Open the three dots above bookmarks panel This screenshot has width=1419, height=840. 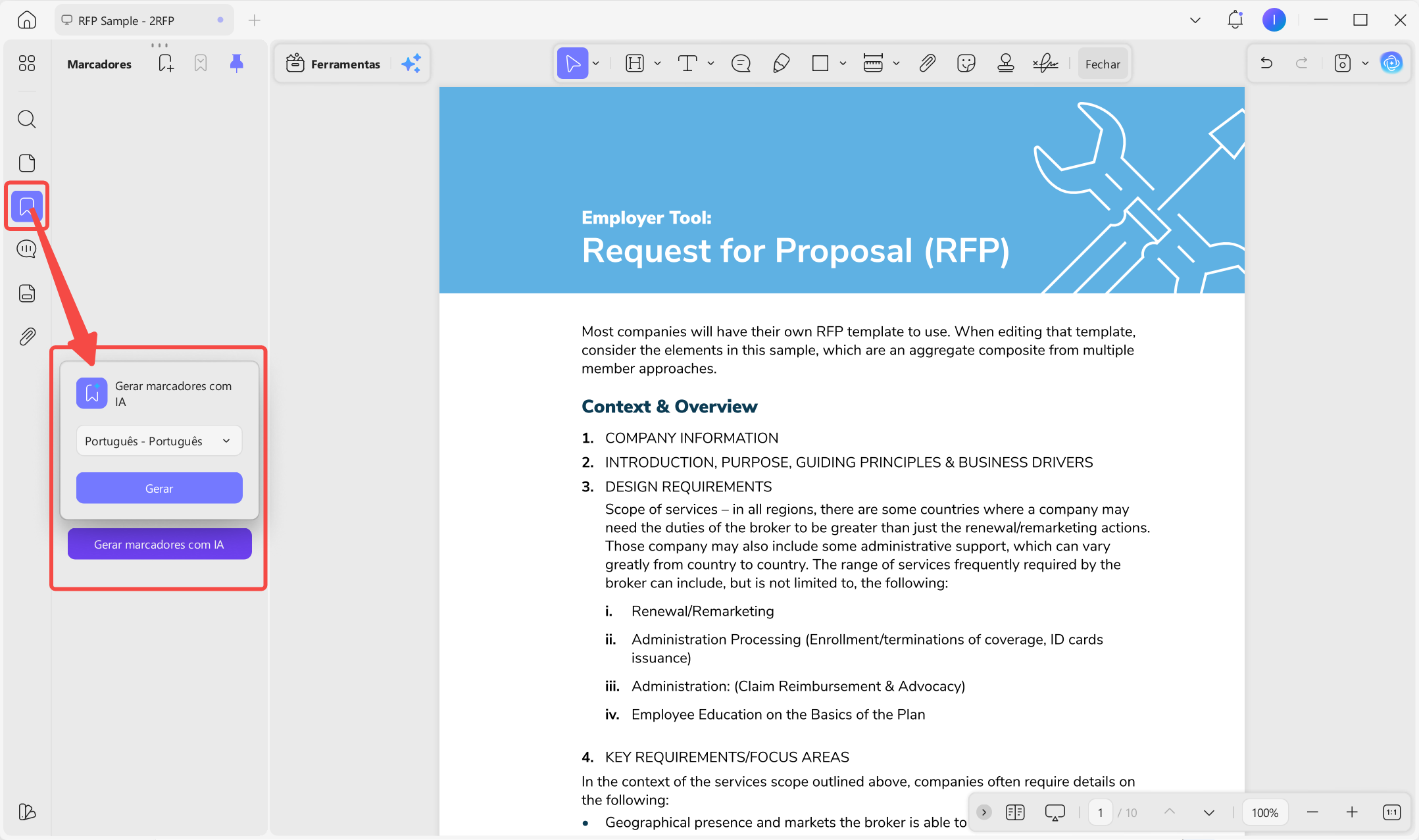159,45
